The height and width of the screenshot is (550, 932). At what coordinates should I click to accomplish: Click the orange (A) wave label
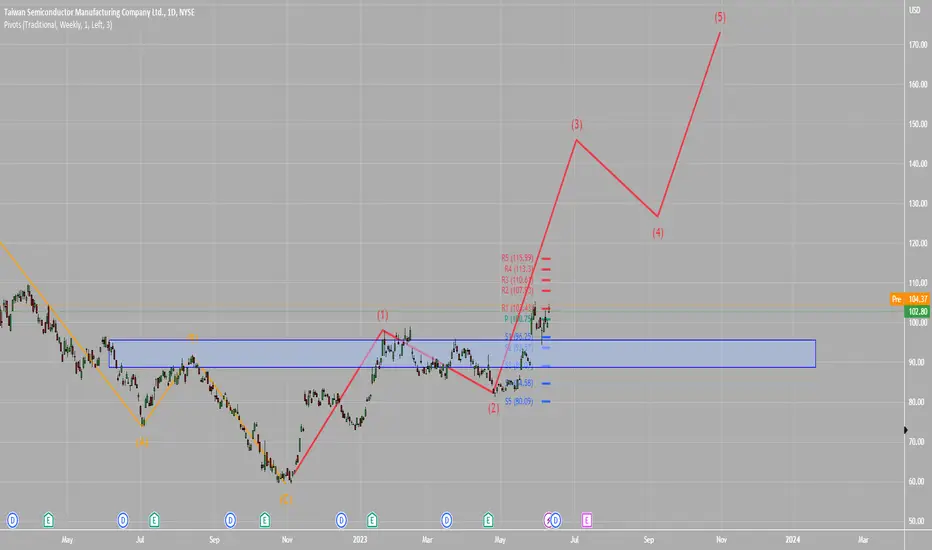pyautogui.click(x=141, y=442)
